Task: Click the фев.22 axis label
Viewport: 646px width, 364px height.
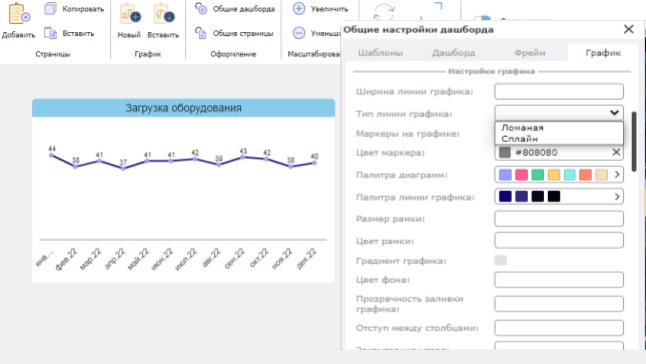Action: click(66, 259)
